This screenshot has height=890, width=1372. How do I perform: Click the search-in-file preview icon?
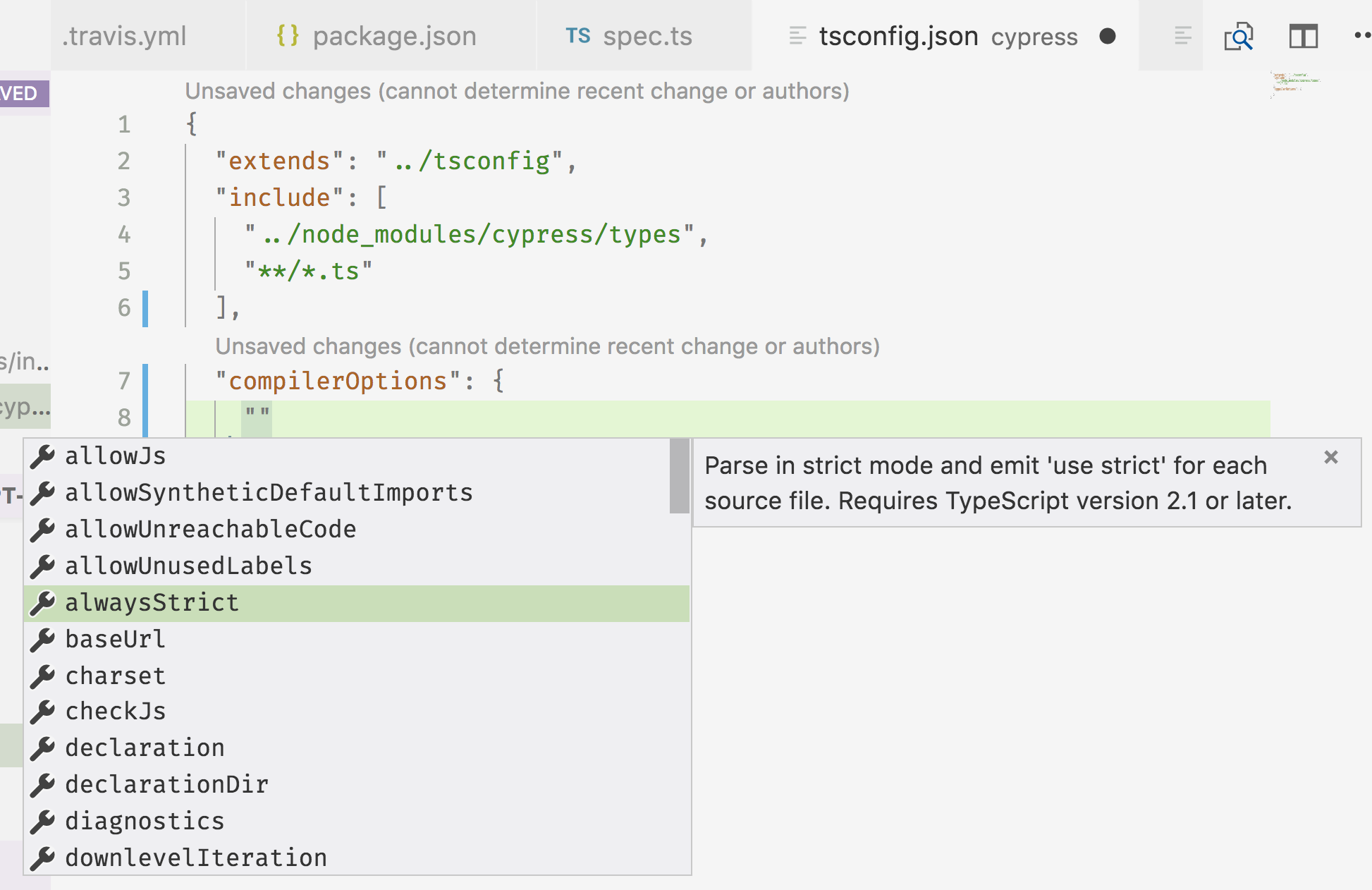1239,36
